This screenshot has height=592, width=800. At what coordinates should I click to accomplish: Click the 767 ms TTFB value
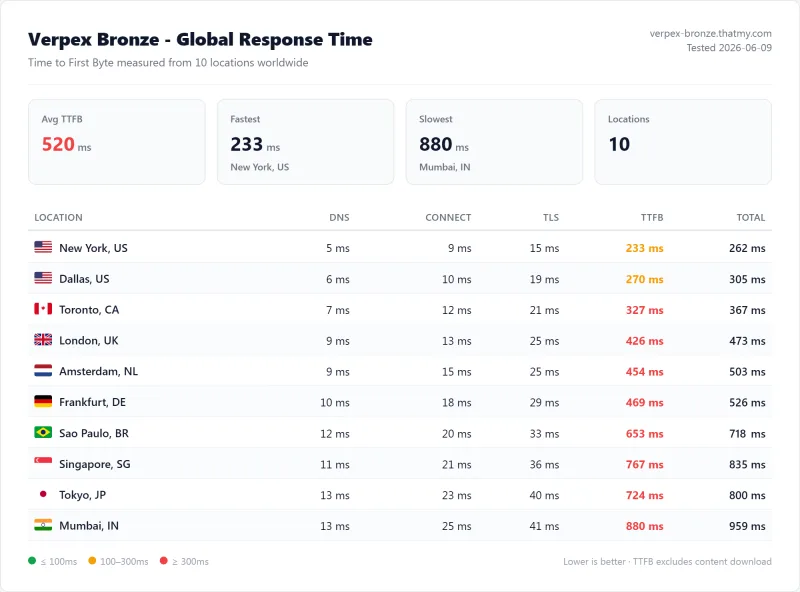click(644, 464)
